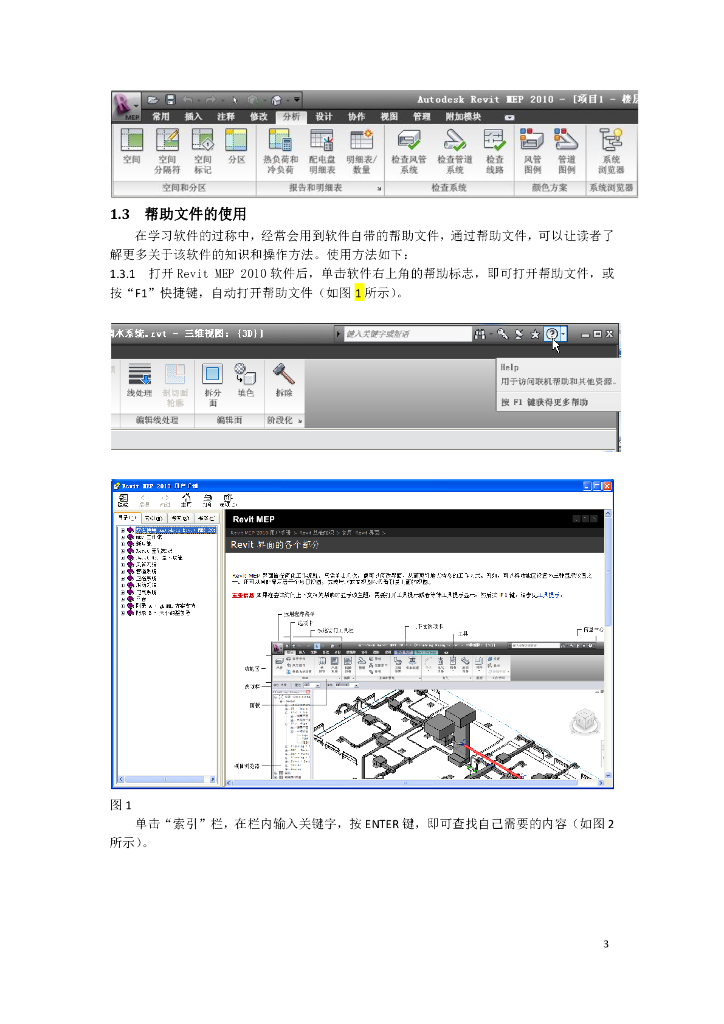Open the 管理 ribbon tab
The width and height of the screenshot is (724, 1024).
tap(422, 116)
